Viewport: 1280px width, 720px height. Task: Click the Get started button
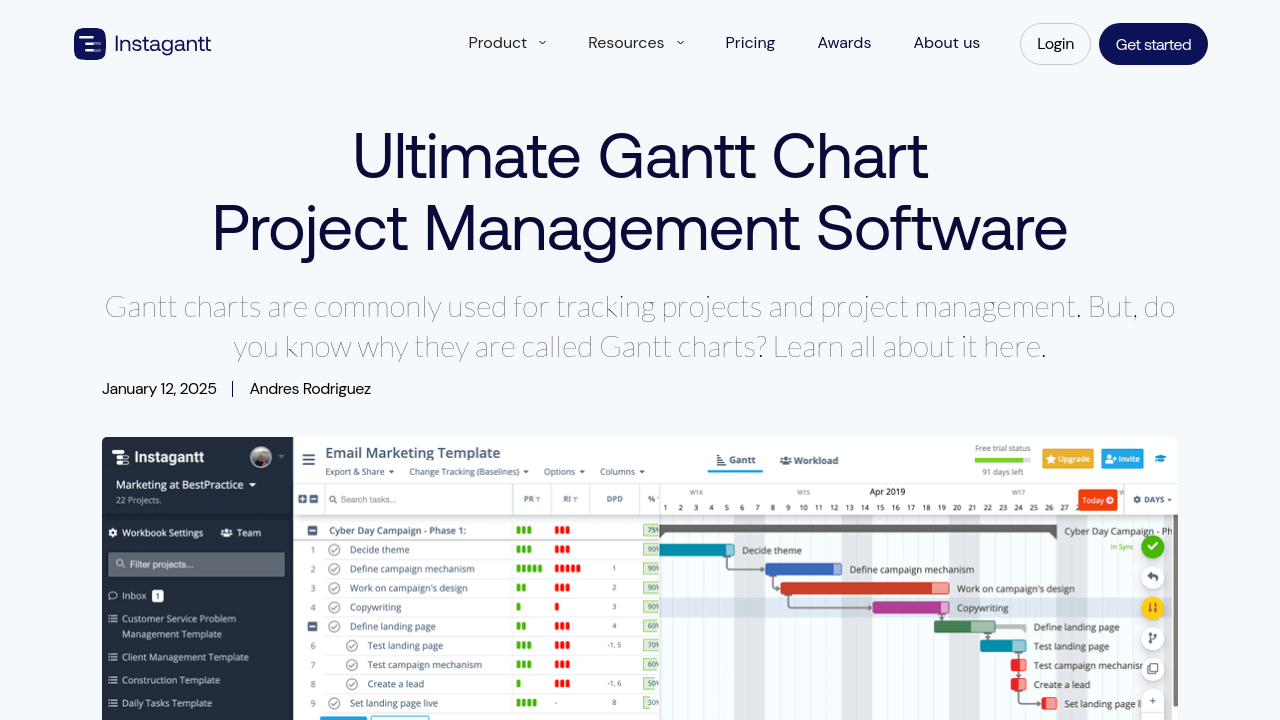pos(1153,44)
